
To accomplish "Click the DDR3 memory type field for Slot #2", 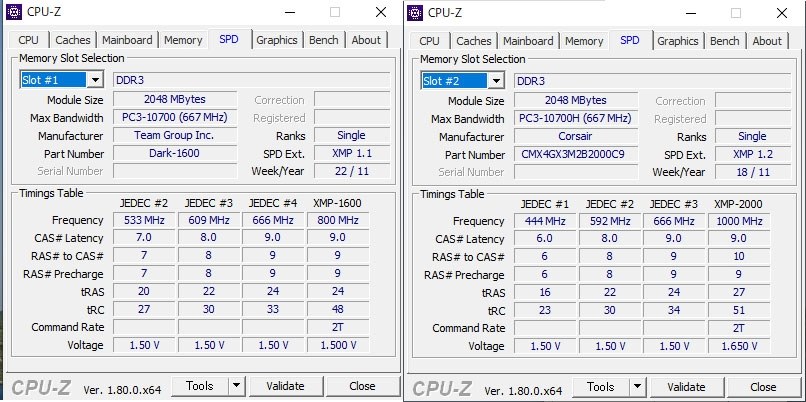I will (652, 81).
